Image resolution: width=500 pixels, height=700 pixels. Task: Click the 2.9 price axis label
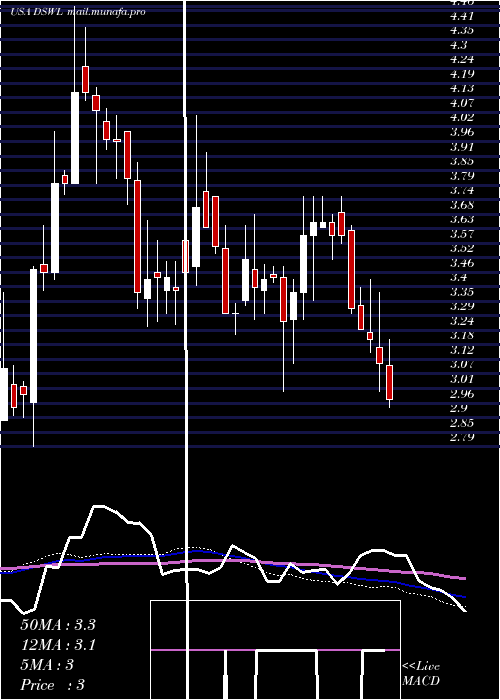(459, 408)
